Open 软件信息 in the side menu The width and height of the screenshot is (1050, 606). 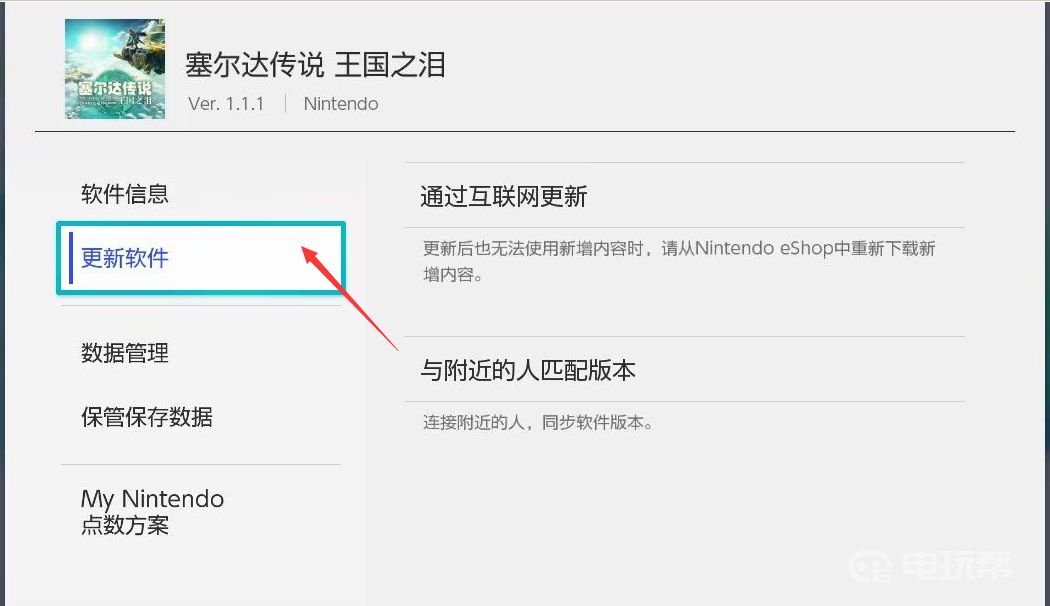click(125, 194)
